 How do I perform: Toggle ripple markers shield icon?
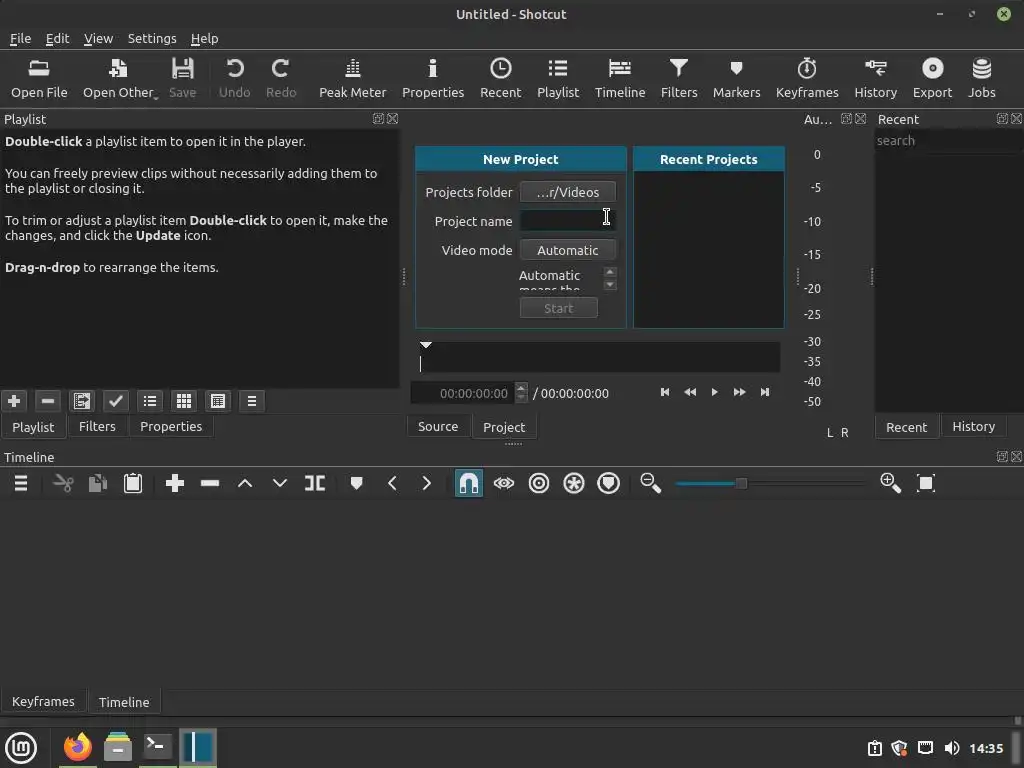click(x=609, y=483)
